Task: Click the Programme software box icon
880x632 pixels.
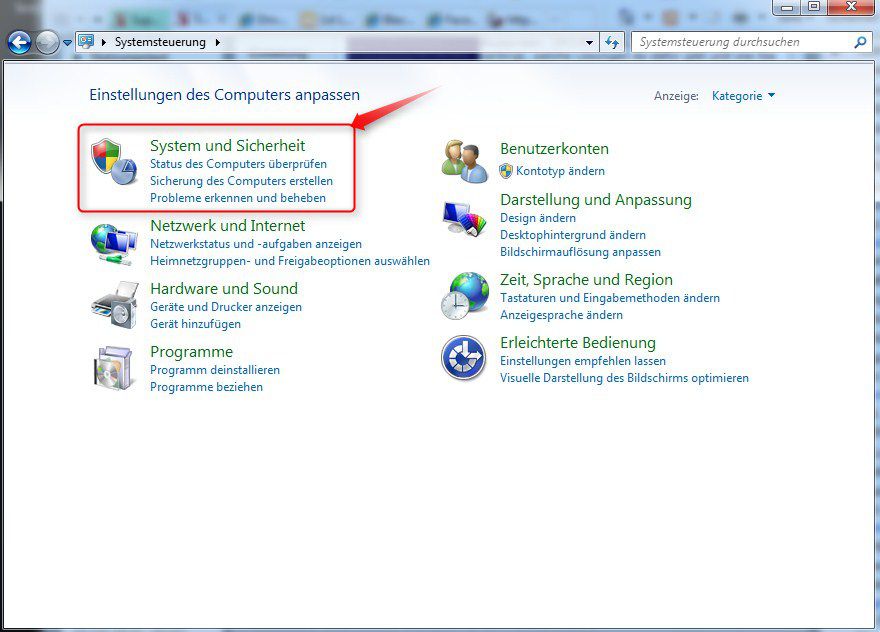Action: point(118,368)
